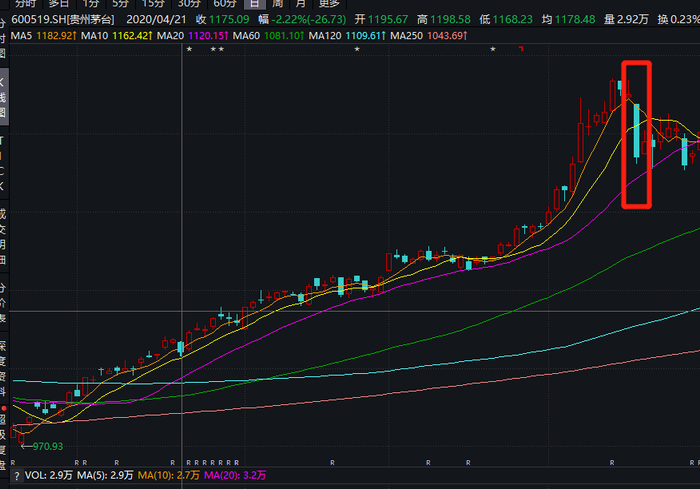Click the MA60 indicator value 1081.10
The width and height of the screenshot is (700, 489).
click(284, 36)
